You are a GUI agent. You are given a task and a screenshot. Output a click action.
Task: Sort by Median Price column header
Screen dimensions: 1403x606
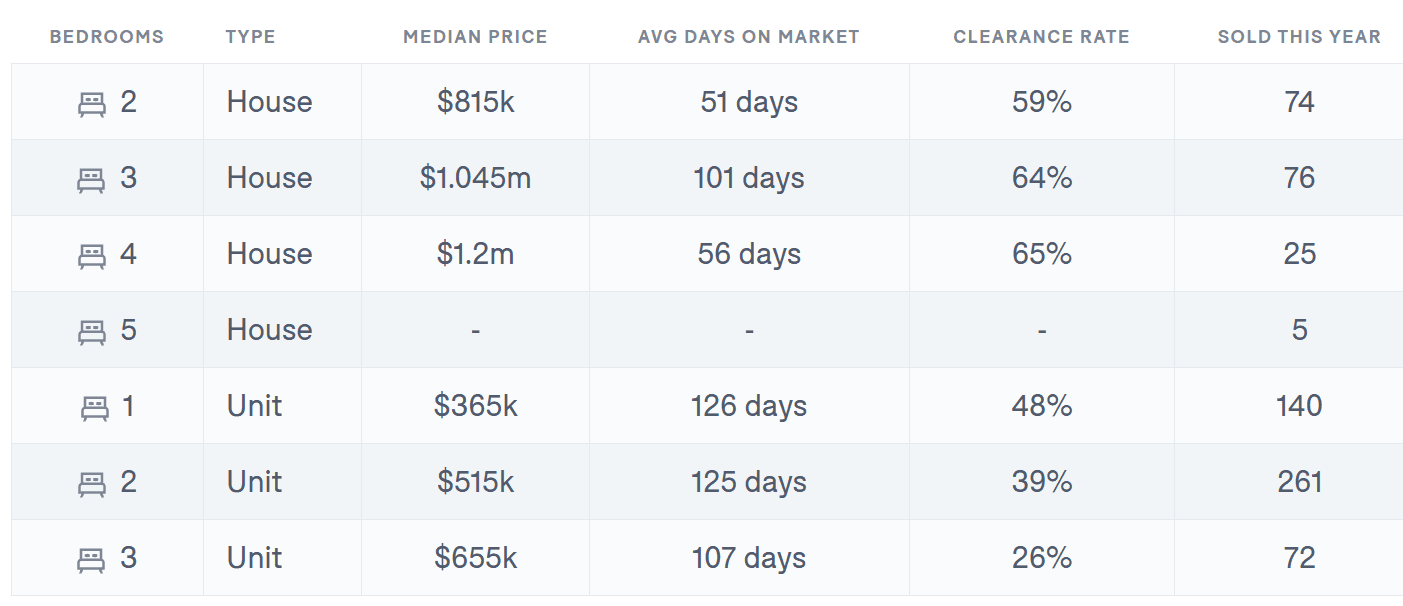tap(475, 37)
